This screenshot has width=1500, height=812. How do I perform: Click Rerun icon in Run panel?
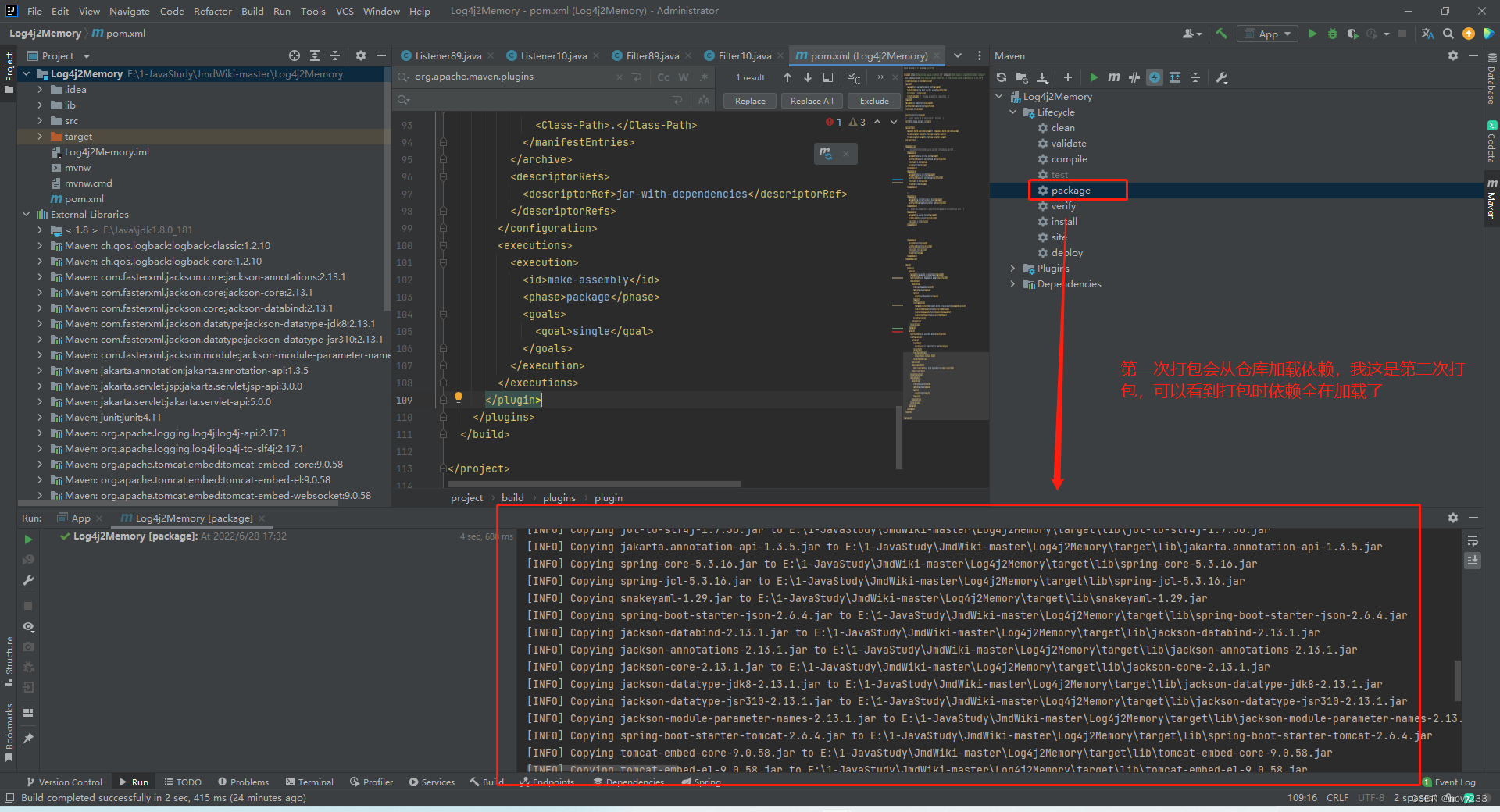(x=28, y=540)
